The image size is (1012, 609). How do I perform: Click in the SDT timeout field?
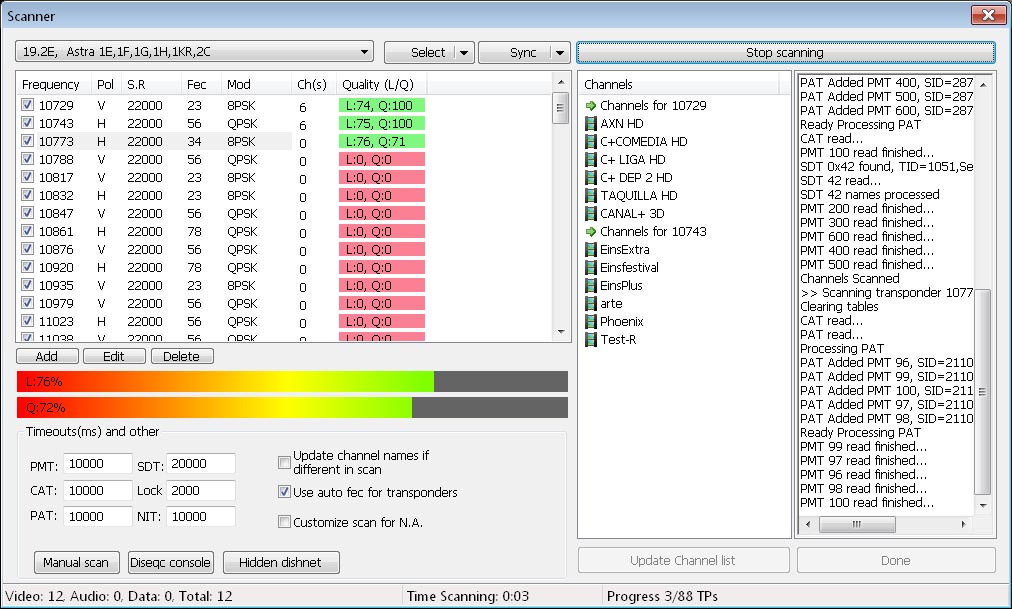pyautogui.click(x=201, y=464)
